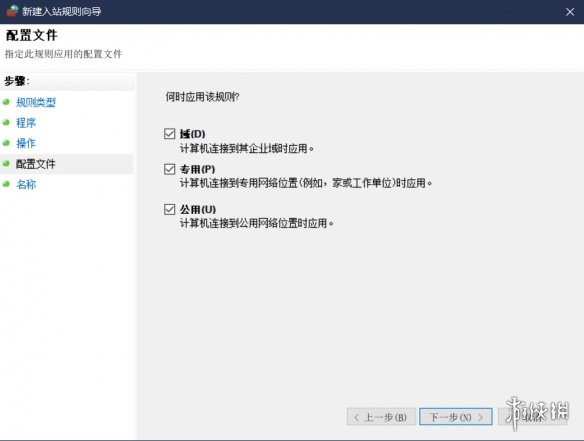Click the firewall wizard title bar icon

(12, 11)
